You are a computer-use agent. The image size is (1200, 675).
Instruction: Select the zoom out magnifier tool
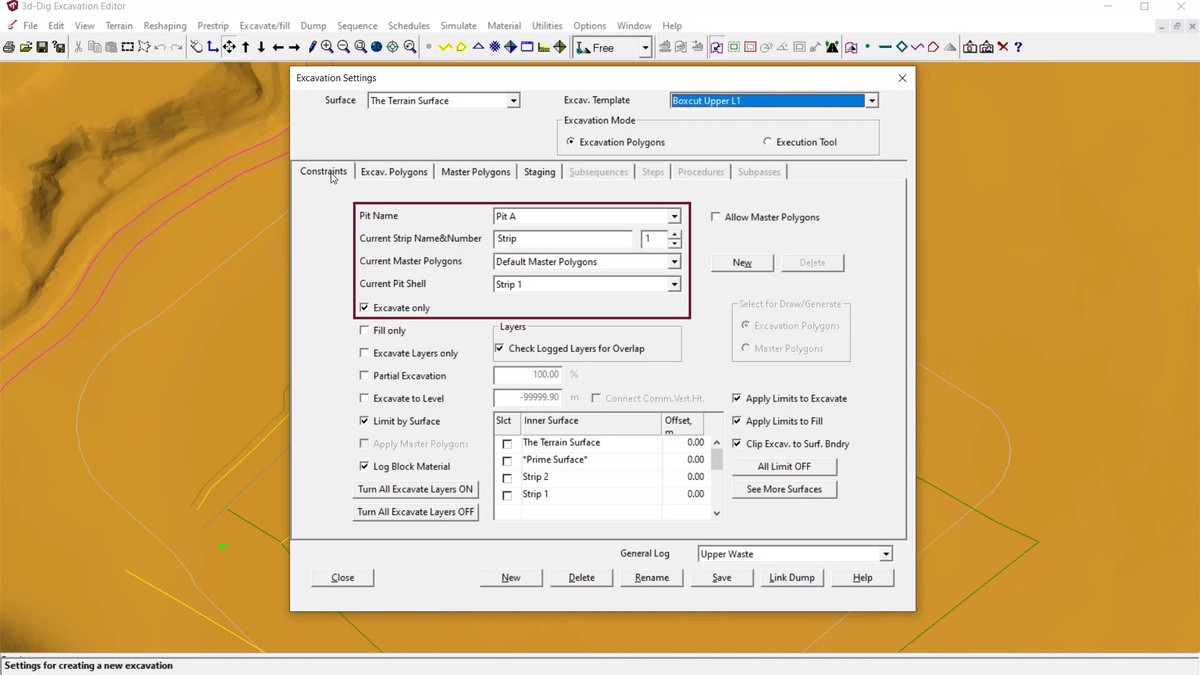pos(343,47)
